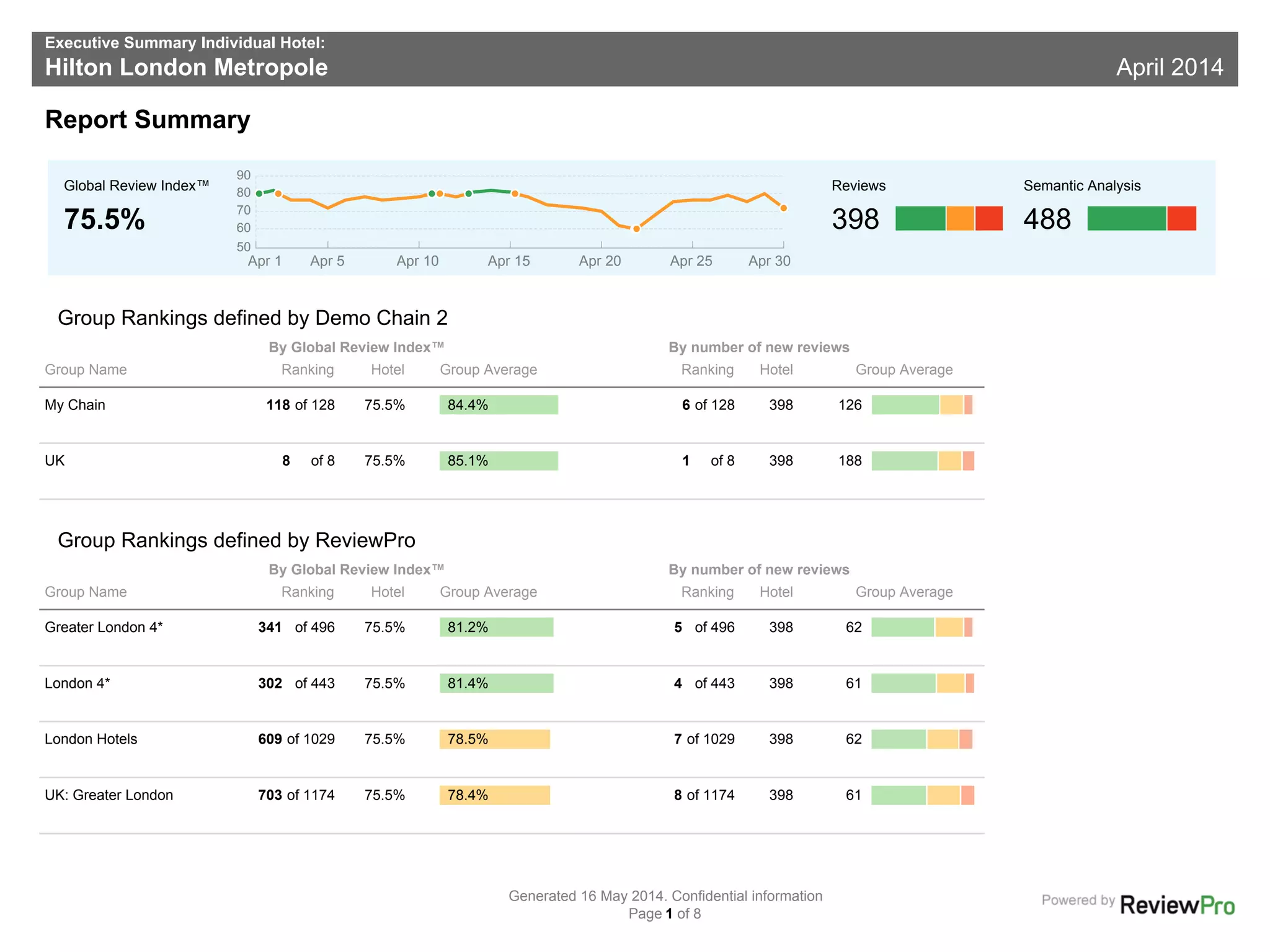Click the lowest chart point near Apr 22
Screen dimensions: 1270x952
(x=636, y=229)
